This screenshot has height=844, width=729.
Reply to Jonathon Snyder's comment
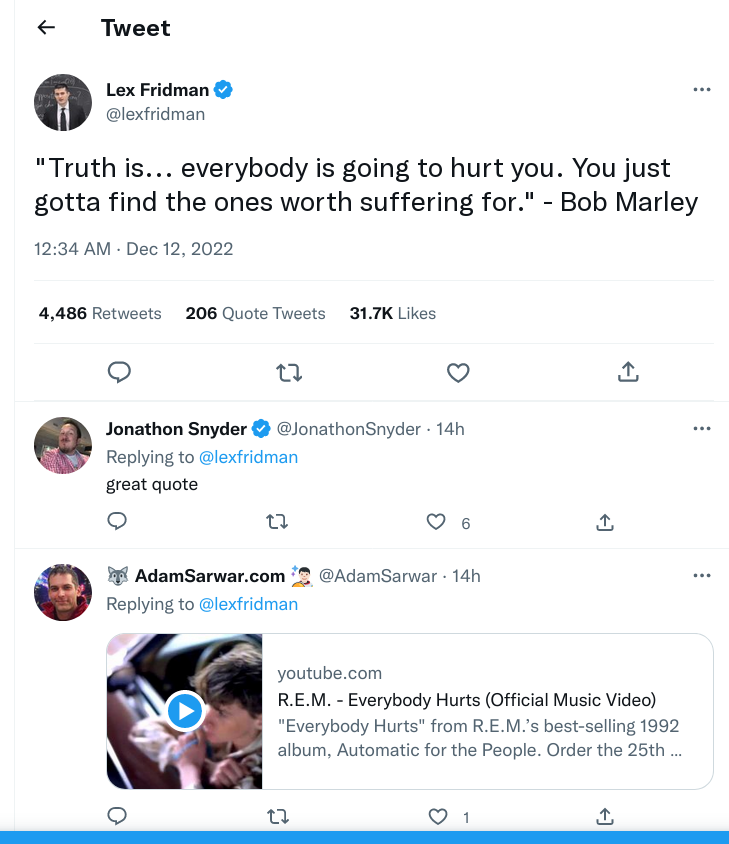point(117,521)
